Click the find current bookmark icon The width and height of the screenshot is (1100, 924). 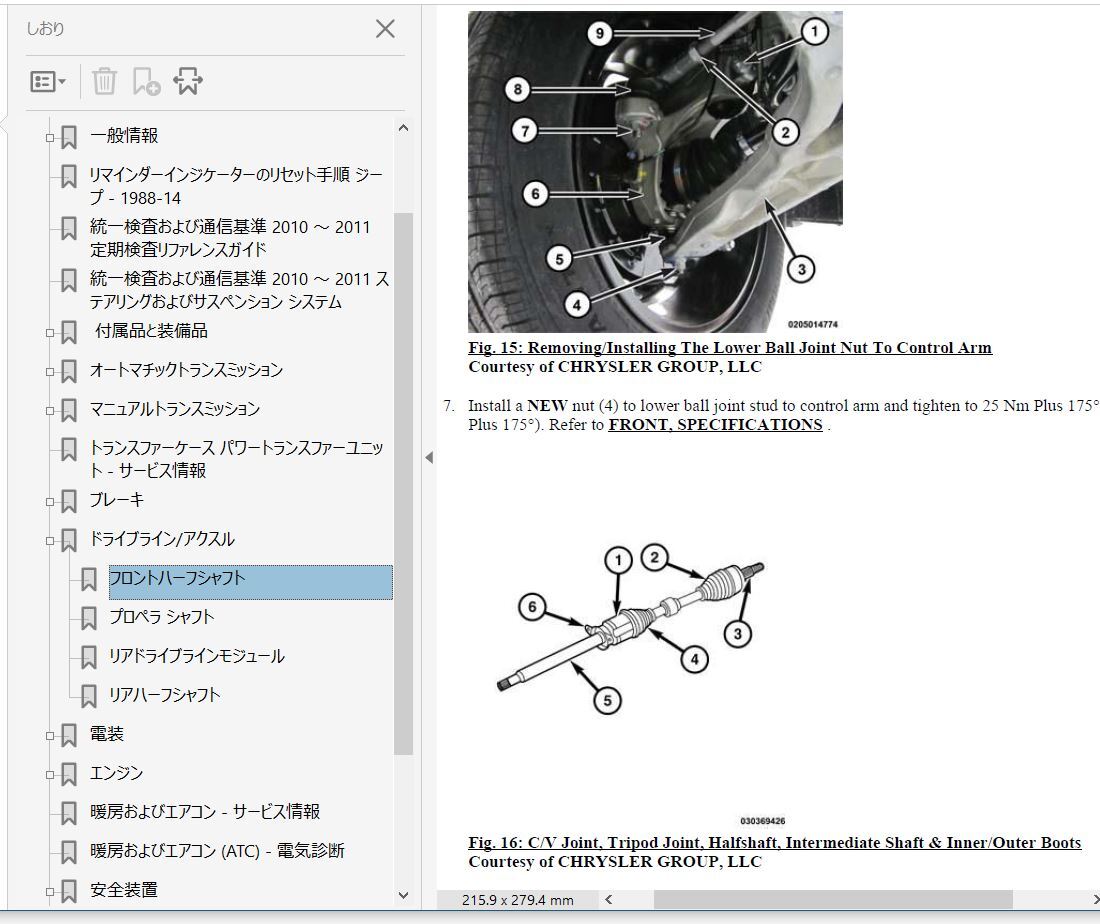tap(188, 81)
